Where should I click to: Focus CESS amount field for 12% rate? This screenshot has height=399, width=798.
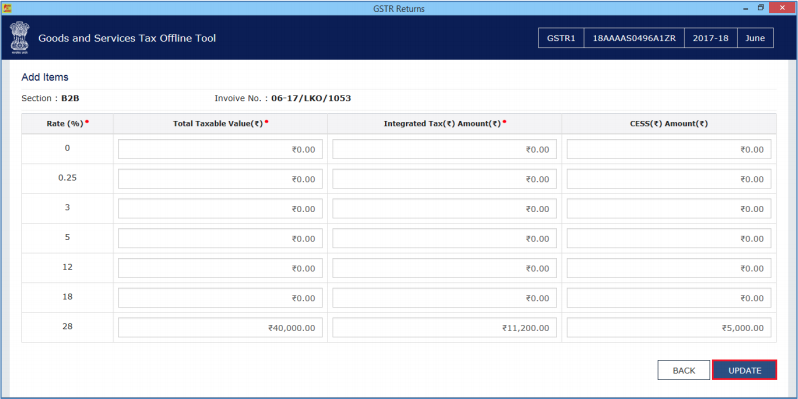point(669,268)
